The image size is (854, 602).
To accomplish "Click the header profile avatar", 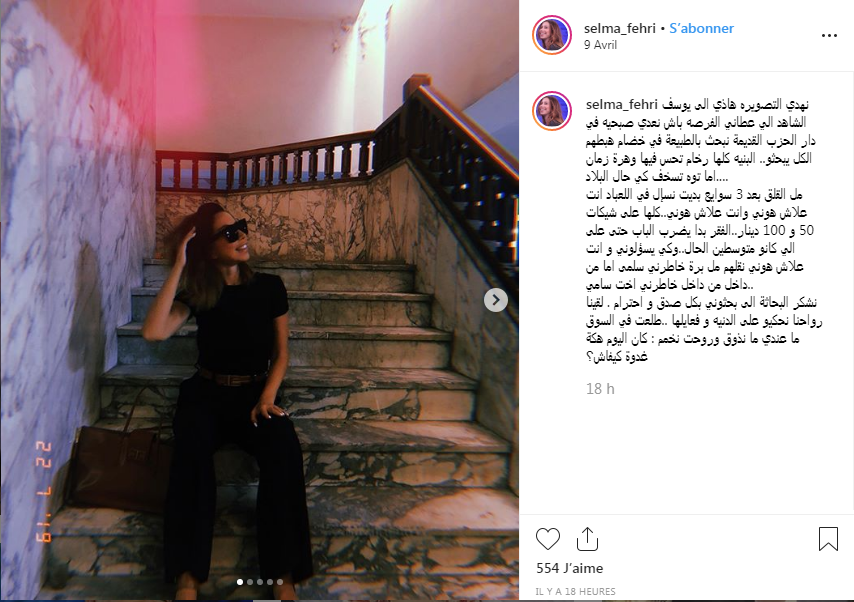I will point(552,35).
